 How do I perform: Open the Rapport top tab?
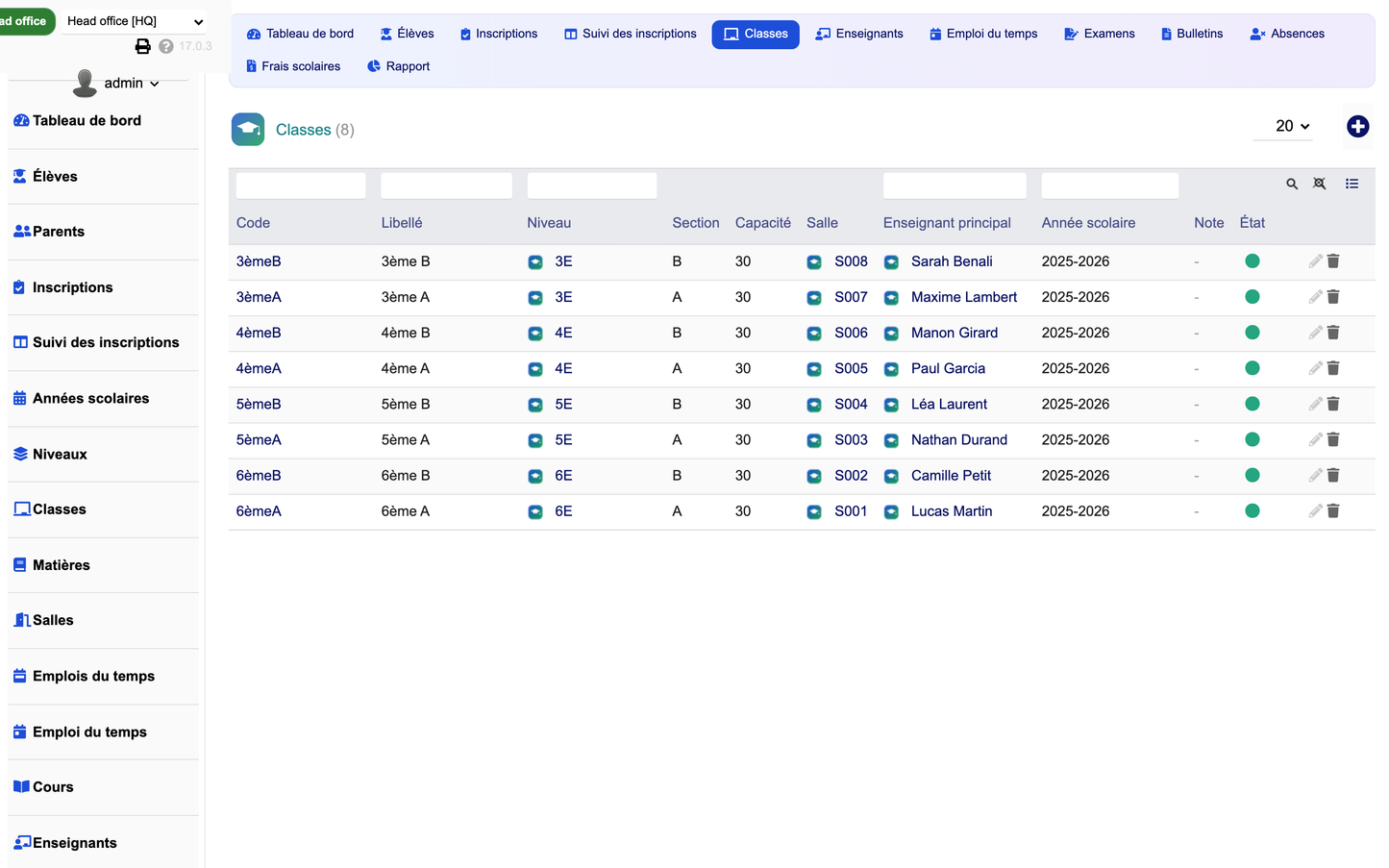click(x=399, y=66)
